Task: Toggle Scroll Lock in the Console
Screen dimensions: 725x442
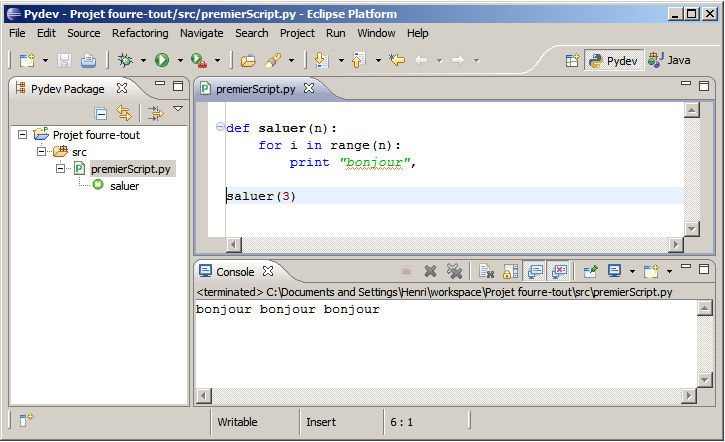Action: pyautogui.click(x=510, y=271)
